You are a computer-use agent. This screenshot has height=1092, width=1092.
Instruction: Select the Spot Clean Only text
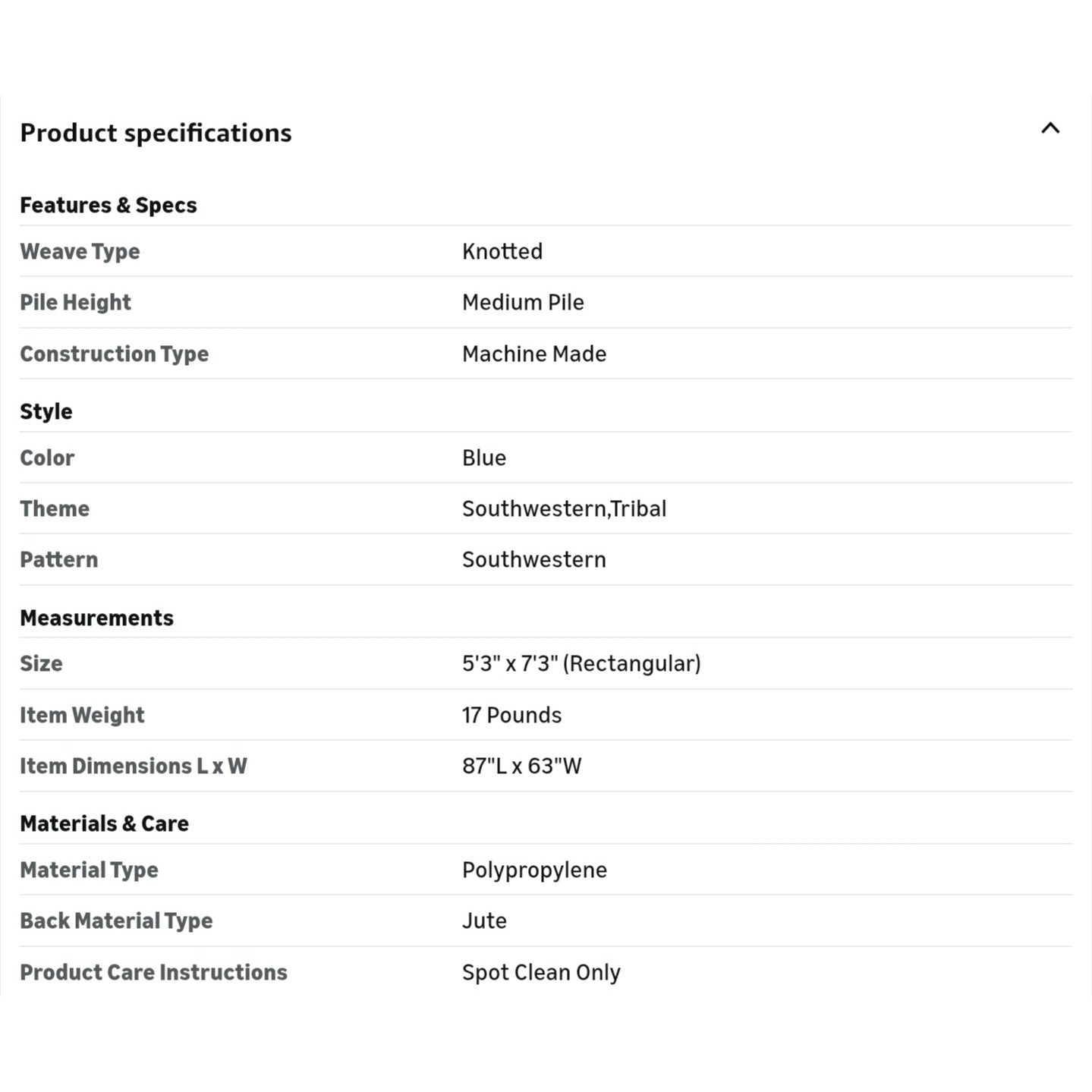point(541,972)
